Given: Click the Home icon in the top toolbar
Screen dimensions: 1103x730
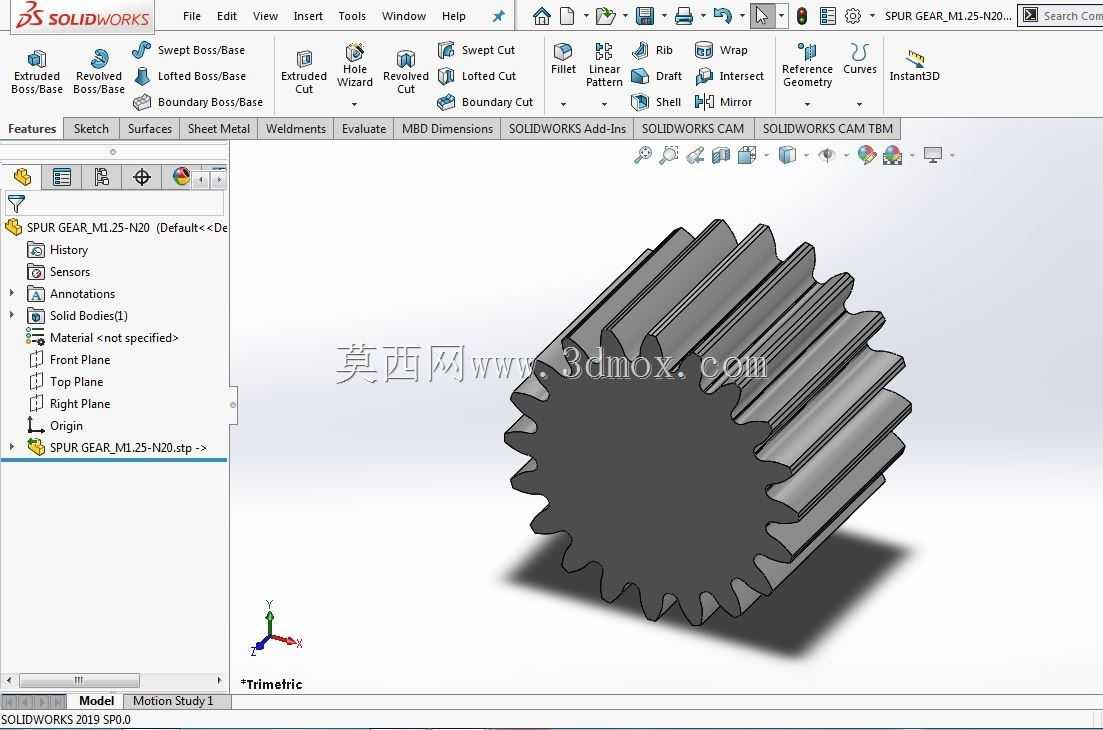Looking at the screenshot, I should 542,15.
